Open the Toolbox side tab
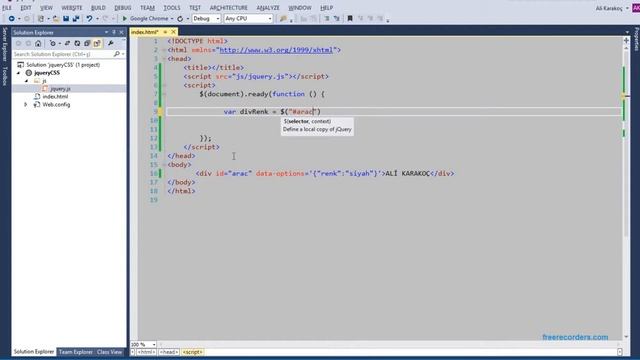The width and height of the screenshot is (640, 360). (4, 76)
